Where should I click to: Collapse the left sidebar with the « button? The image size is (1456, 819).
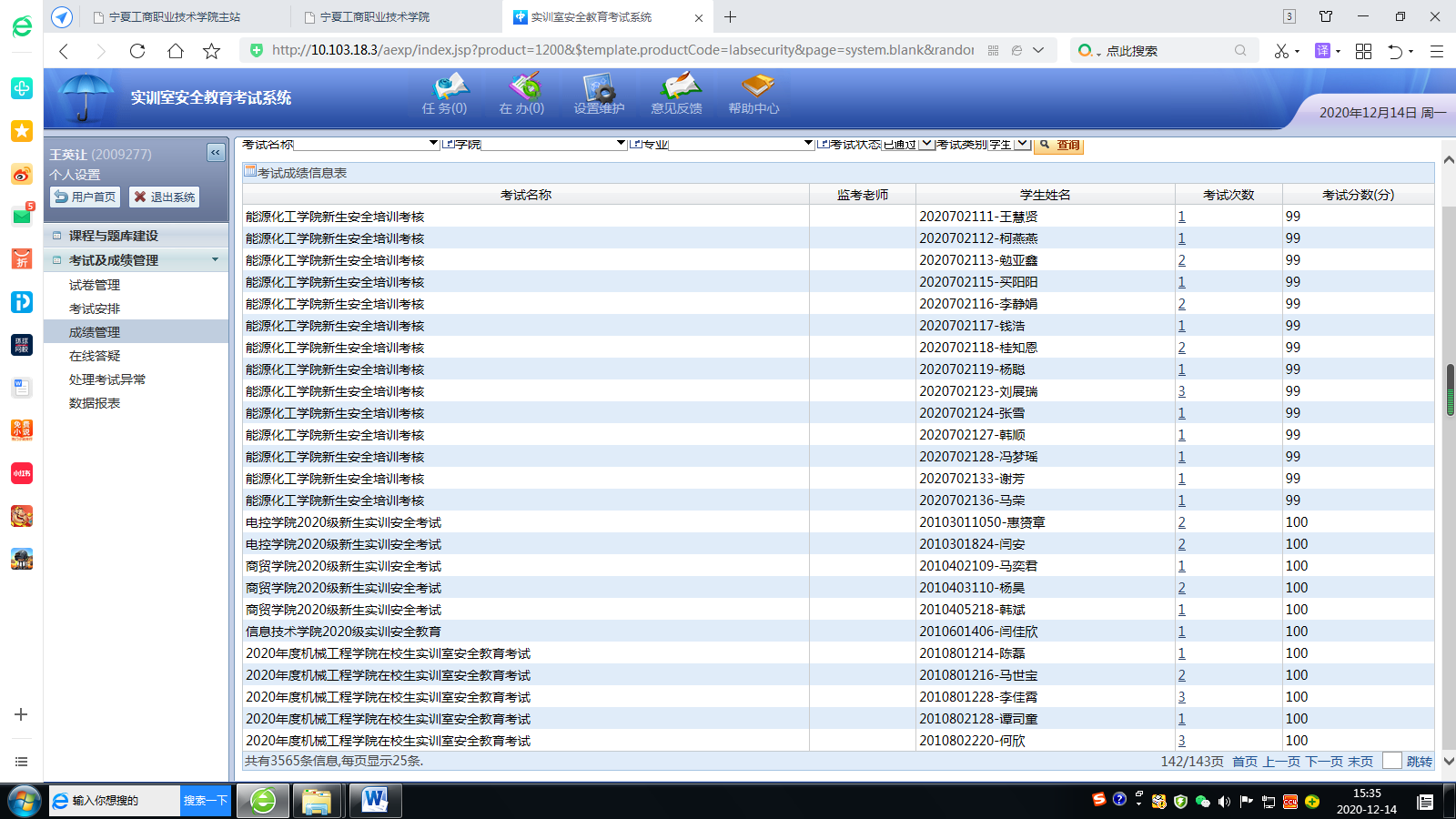(216, 153)
